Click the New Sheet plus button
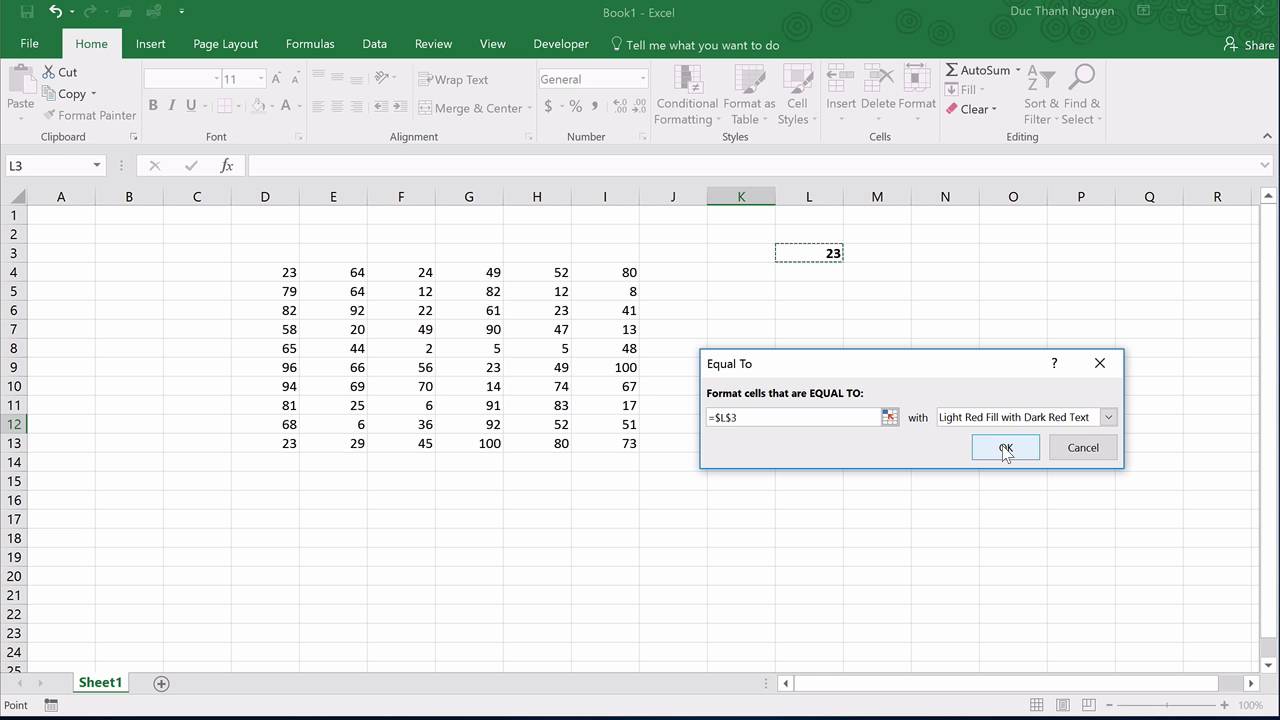The height and width of the screenshot is (720, 1280). pyautogui.click(x=161, y=683)
